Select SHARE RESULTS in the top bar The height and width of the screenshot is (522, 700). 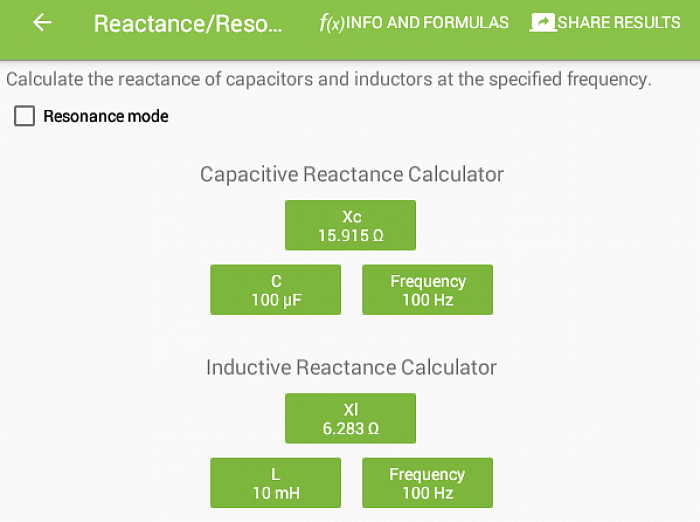(605, 22)
